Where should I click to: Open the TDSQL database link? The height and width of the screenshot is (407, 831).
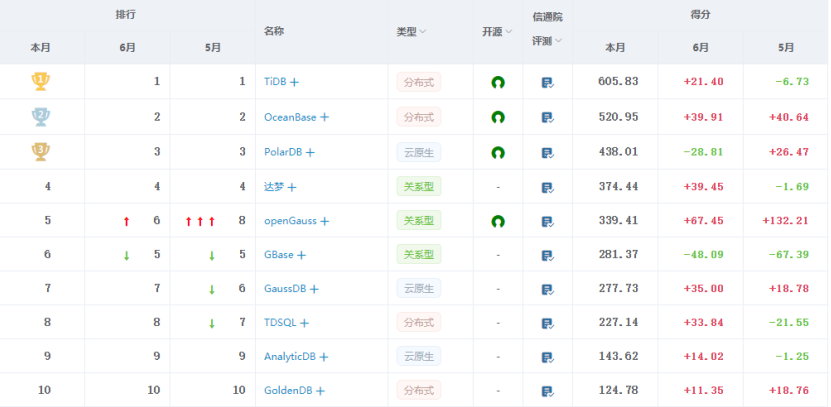(x=280, y=323)
